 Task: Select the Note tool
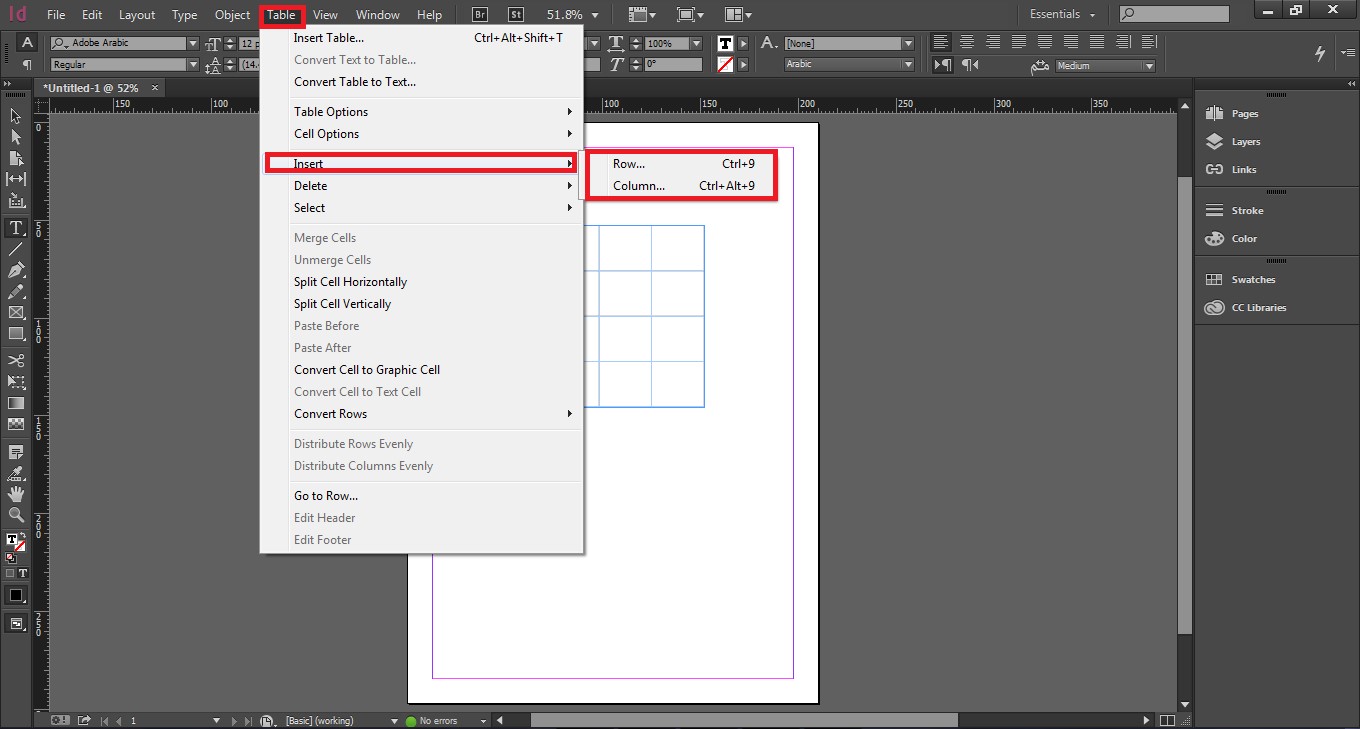(x=16, y=452)
